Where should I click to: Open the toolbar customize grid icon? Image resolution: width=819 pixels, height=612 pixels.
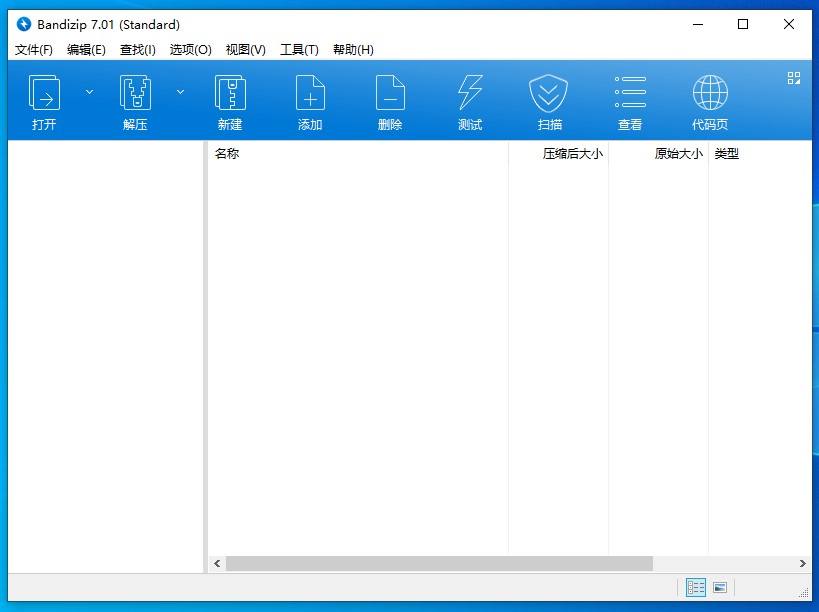click(793, 78)
